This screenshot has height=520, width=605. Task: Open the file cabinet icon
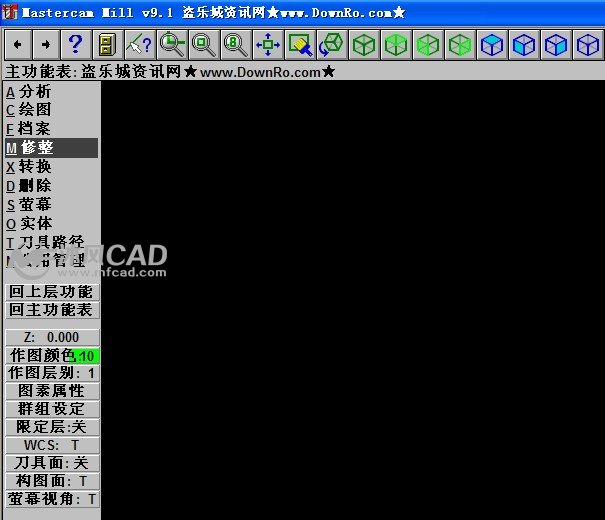(108, 45)
